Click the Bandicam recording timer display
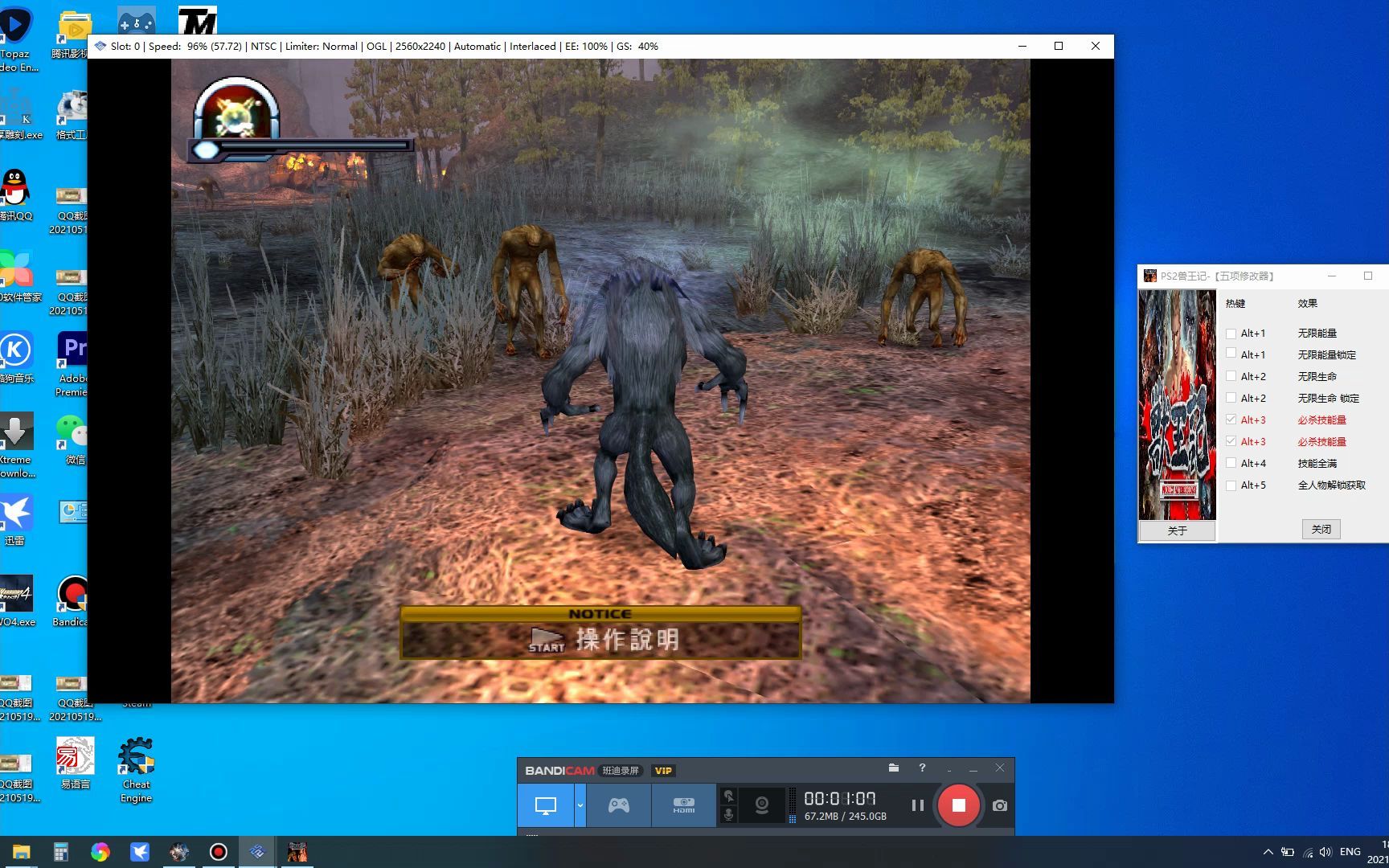 [x=840, y=798]
